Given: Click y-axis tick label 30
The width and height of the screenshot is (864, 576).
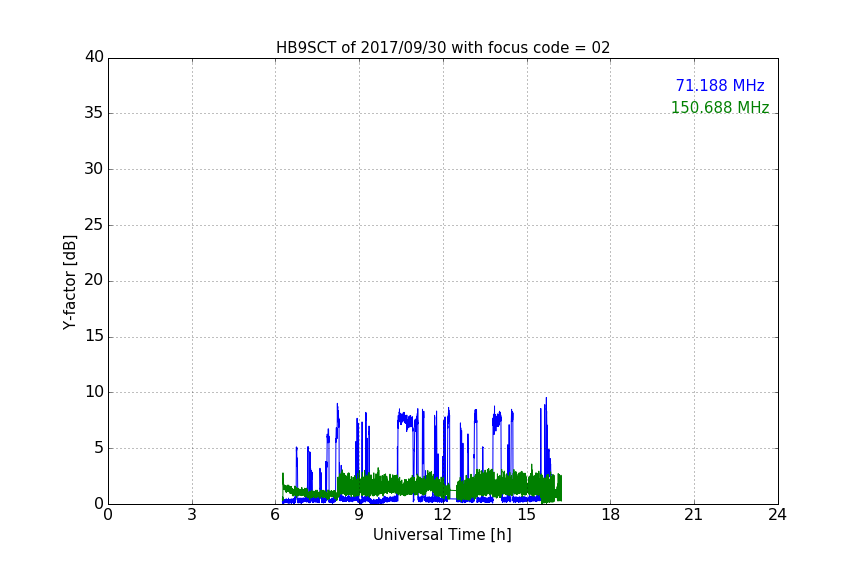Looking at the screenshot, I should (x=94, y=169).
